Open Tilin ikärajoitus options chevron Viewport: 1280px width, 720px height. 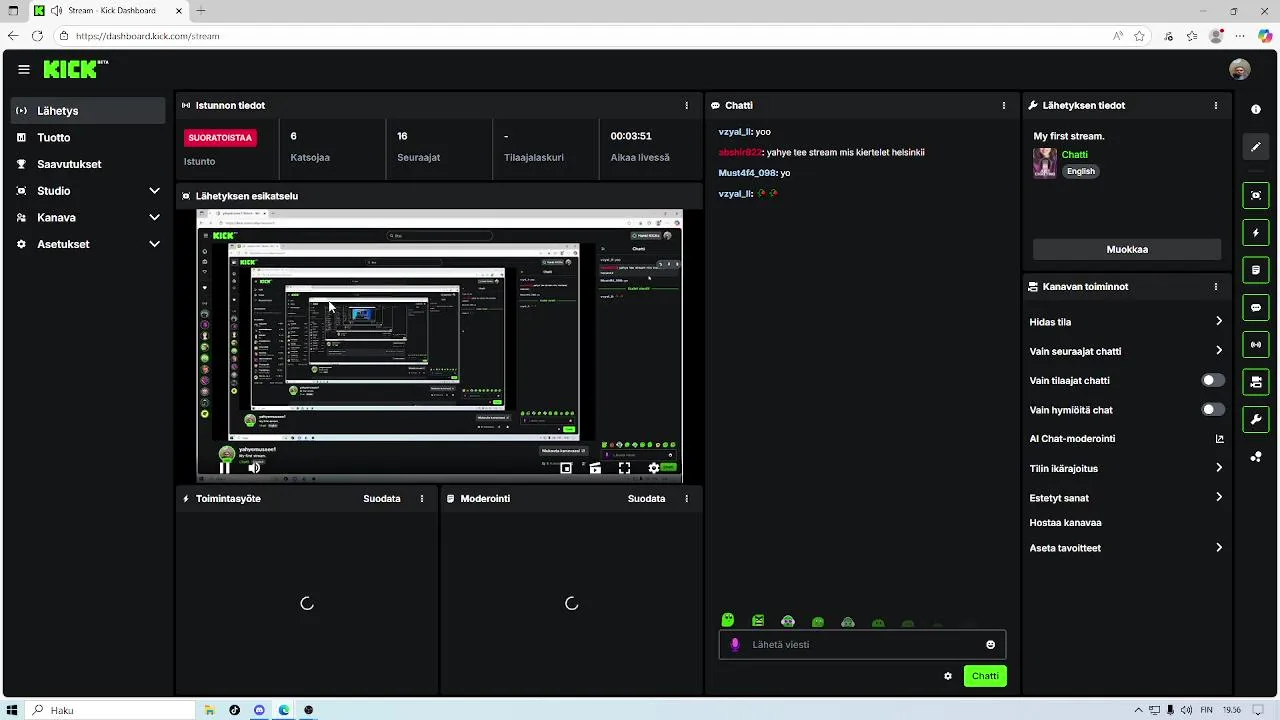click(x=1219, y=467)
